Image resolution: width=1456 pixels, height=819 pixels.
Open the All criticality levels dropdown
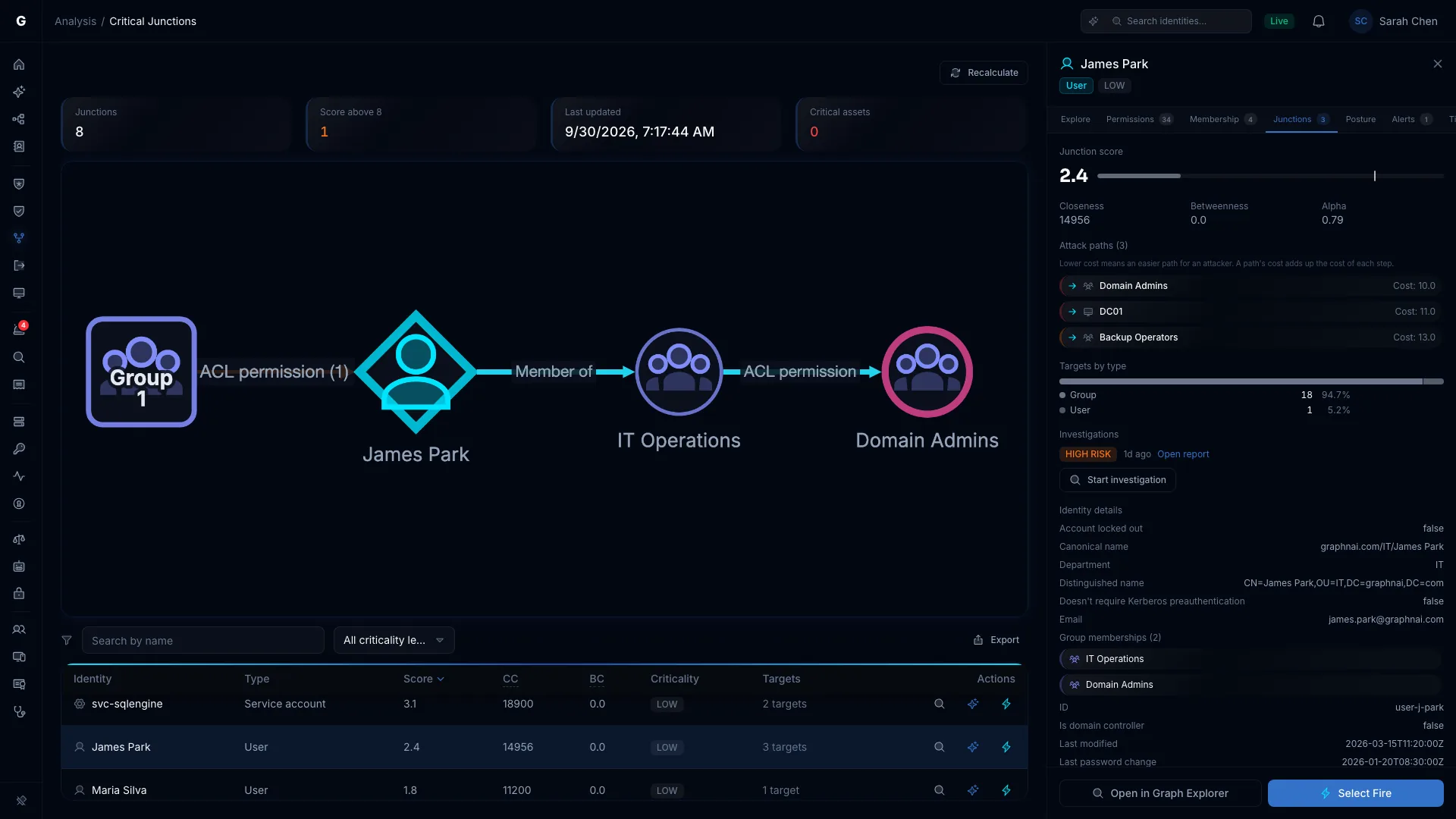(394, 640)
